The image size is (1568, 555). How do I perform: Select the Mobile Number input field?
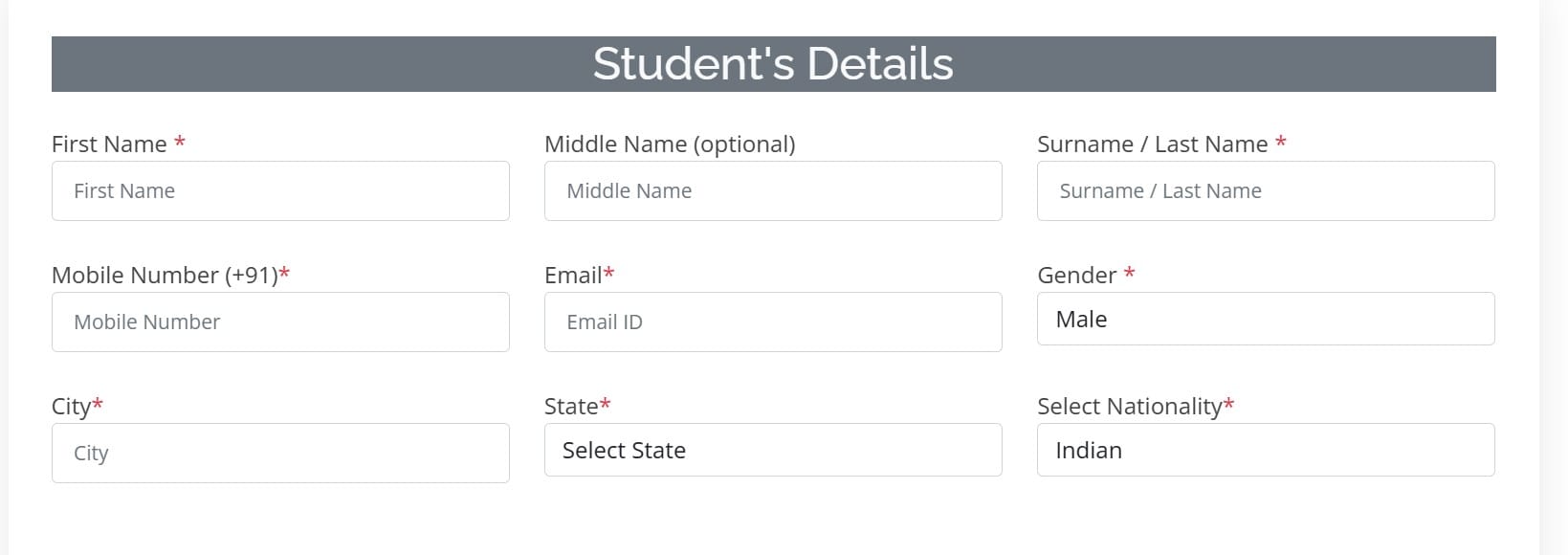(280, 322)
